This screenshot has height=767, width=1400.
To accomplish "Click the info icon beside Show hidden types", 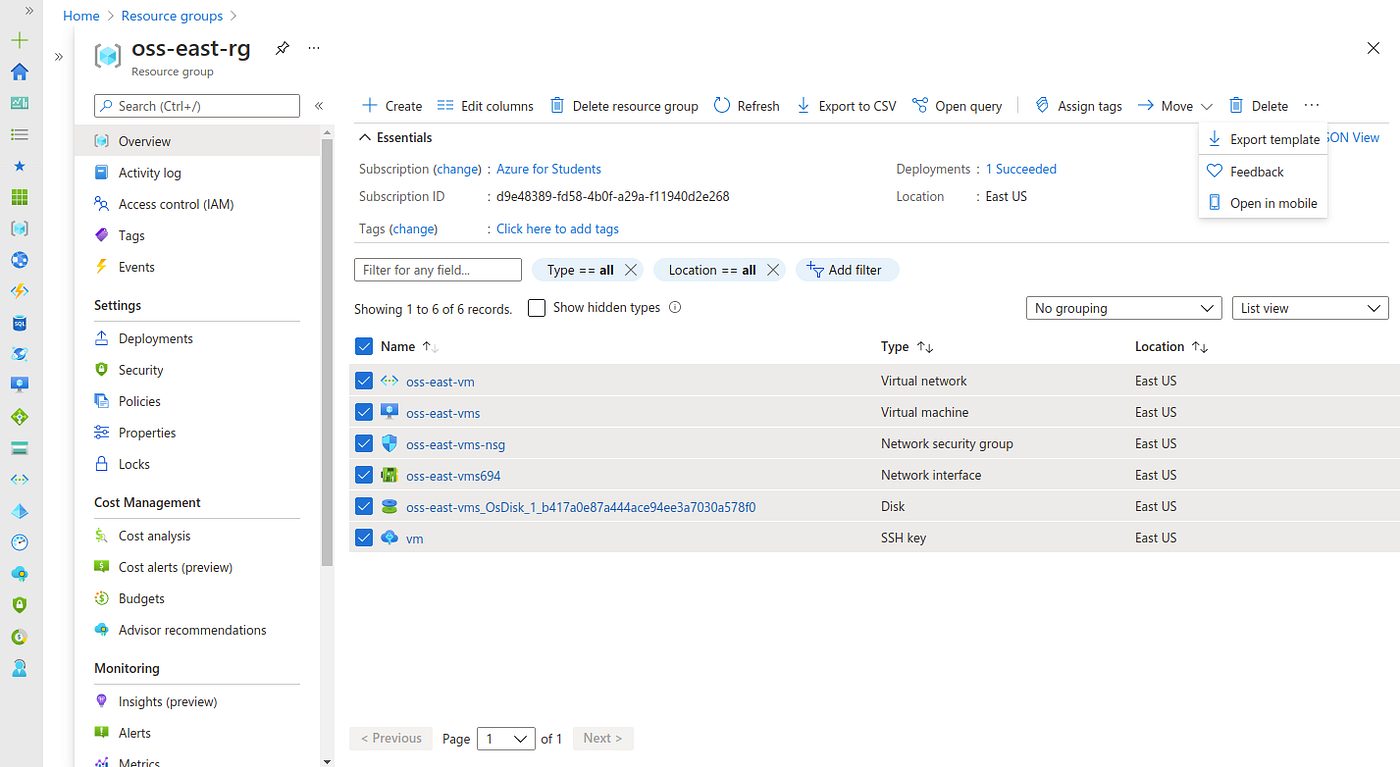I will click(x=675, y=308).
